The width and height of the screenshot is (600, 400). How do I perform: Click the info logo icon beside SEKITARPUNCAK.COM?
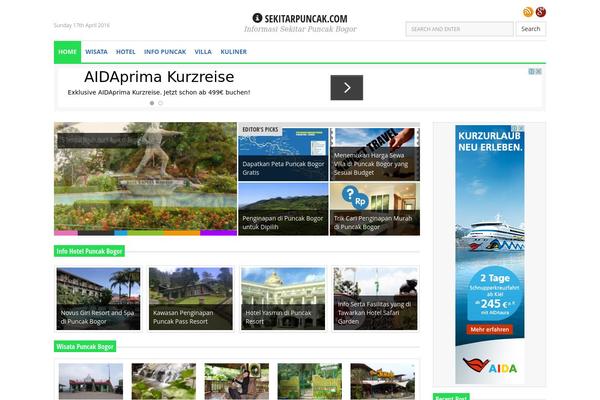pyautogui.click(x=257, y=18)
